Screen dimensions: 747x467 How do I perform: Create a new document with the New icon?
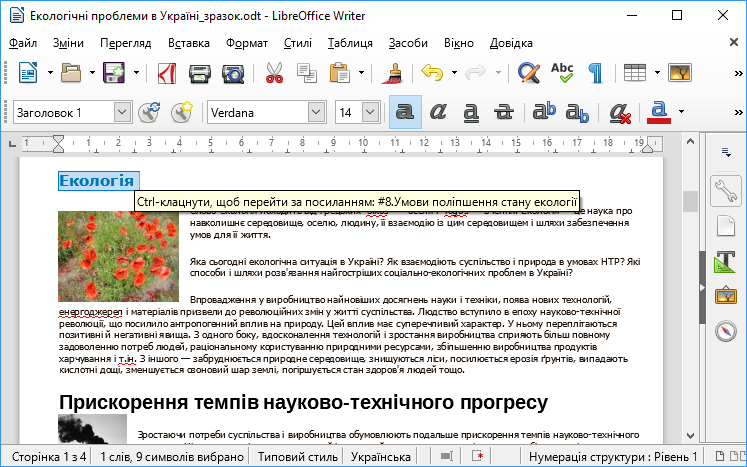click(28, 73)
